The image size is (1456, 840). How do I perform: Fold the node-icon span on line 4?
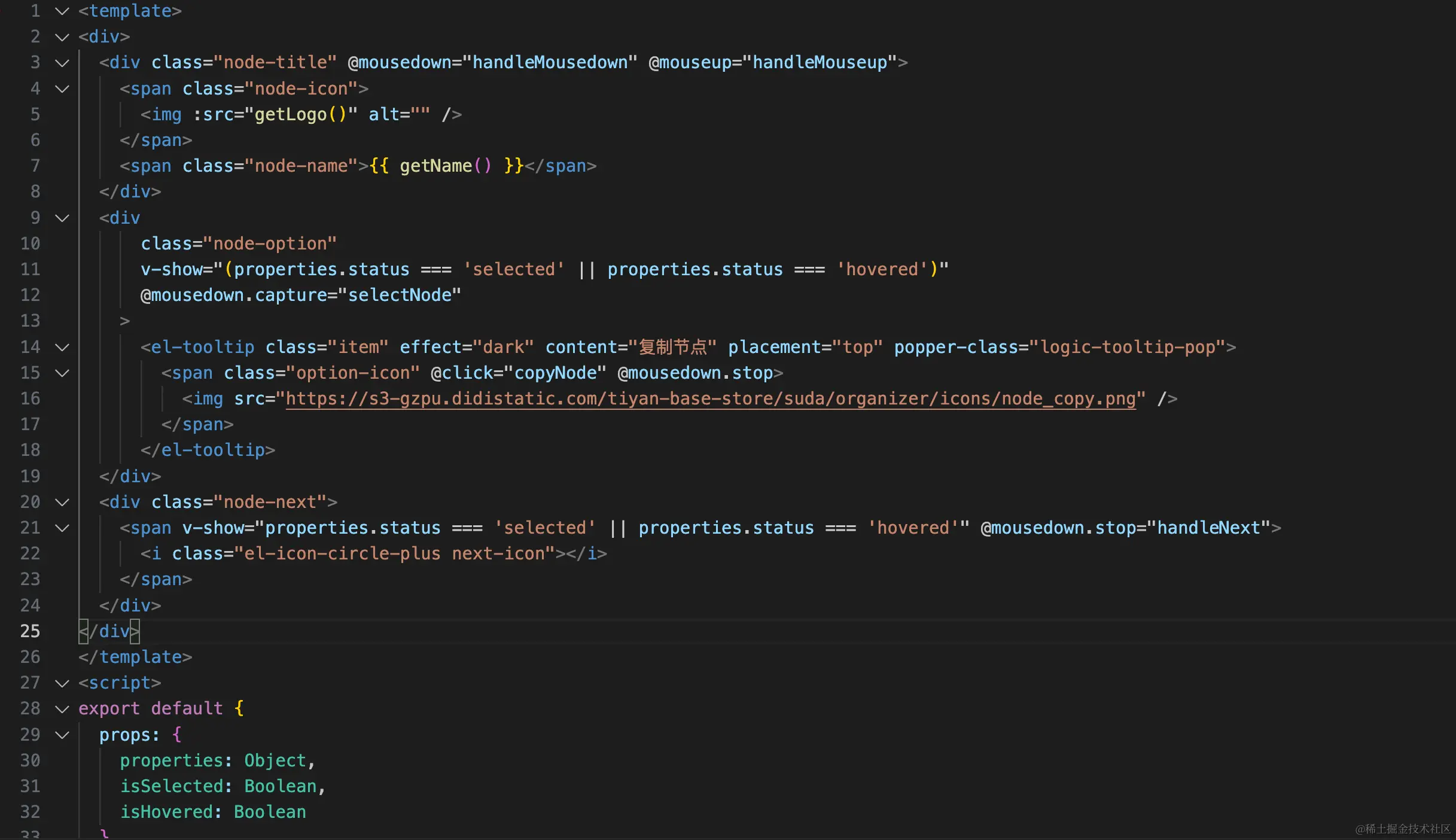[62, 89]
